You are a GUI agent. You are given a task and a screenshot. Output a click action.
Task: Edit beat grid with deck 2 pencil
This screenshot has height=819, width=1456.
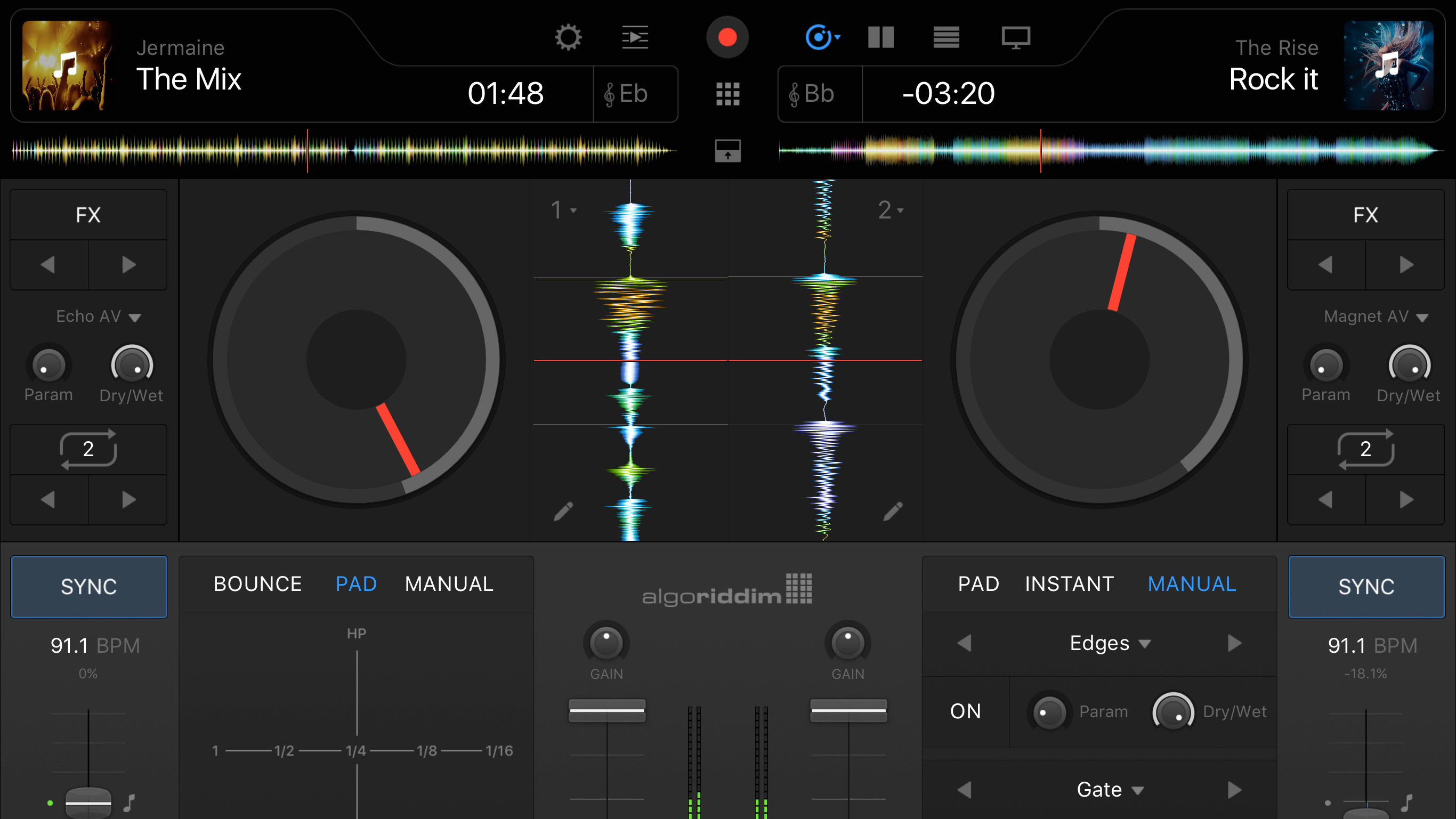coord(893,511)
